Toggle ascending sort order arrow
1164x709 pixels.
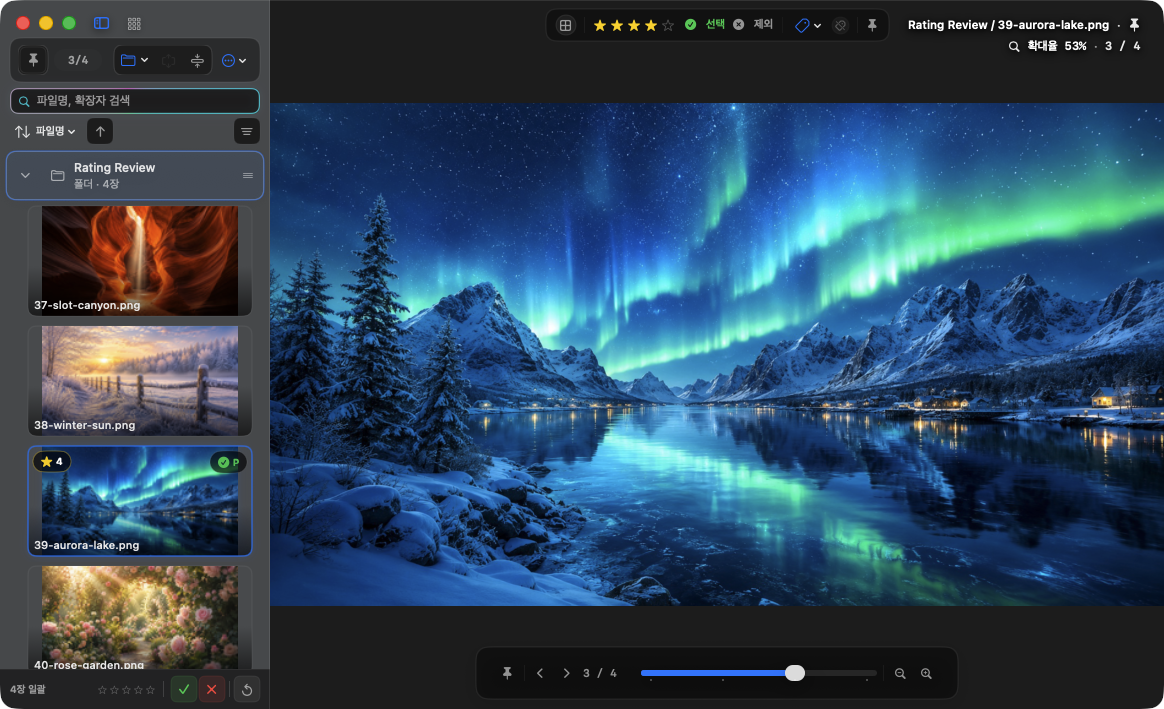pos(100,131)
